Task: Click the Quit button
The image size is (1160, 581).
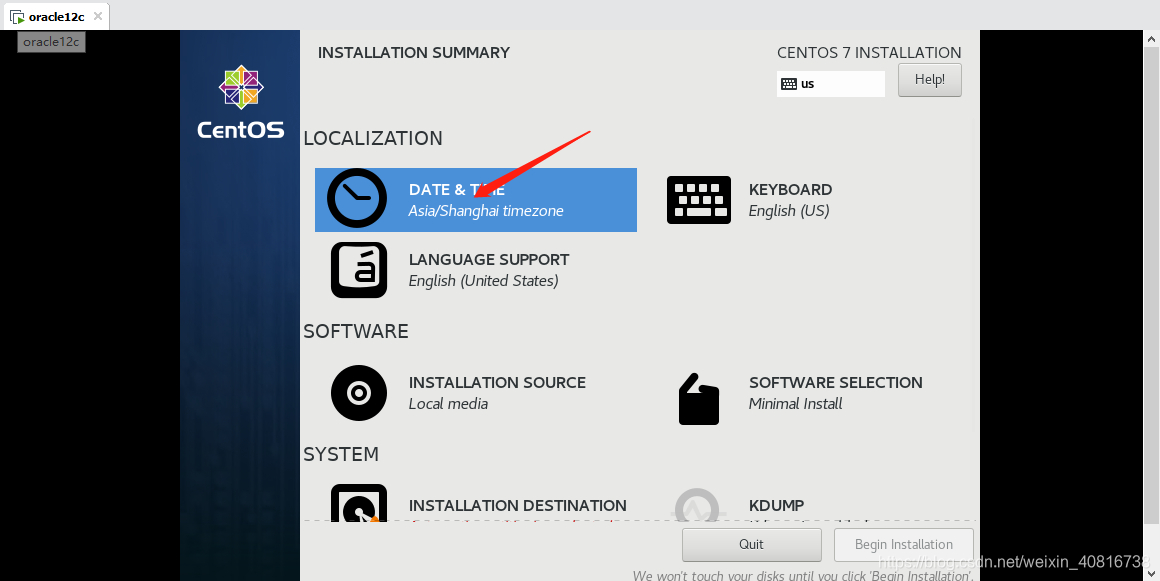Action: [752, 545]
